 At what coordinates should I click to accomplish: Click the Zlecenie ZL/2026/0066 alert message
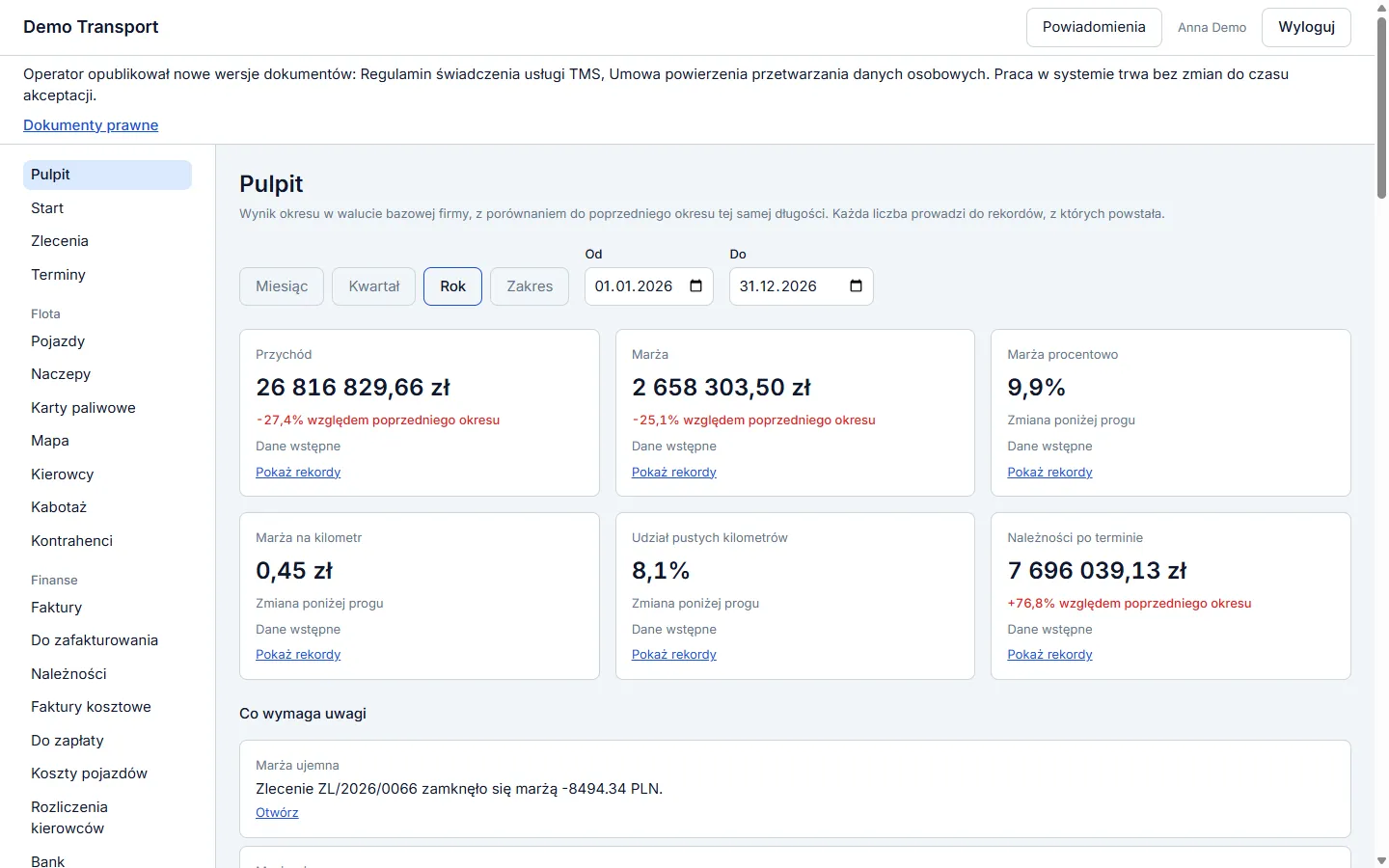click(x=459, y=789)
